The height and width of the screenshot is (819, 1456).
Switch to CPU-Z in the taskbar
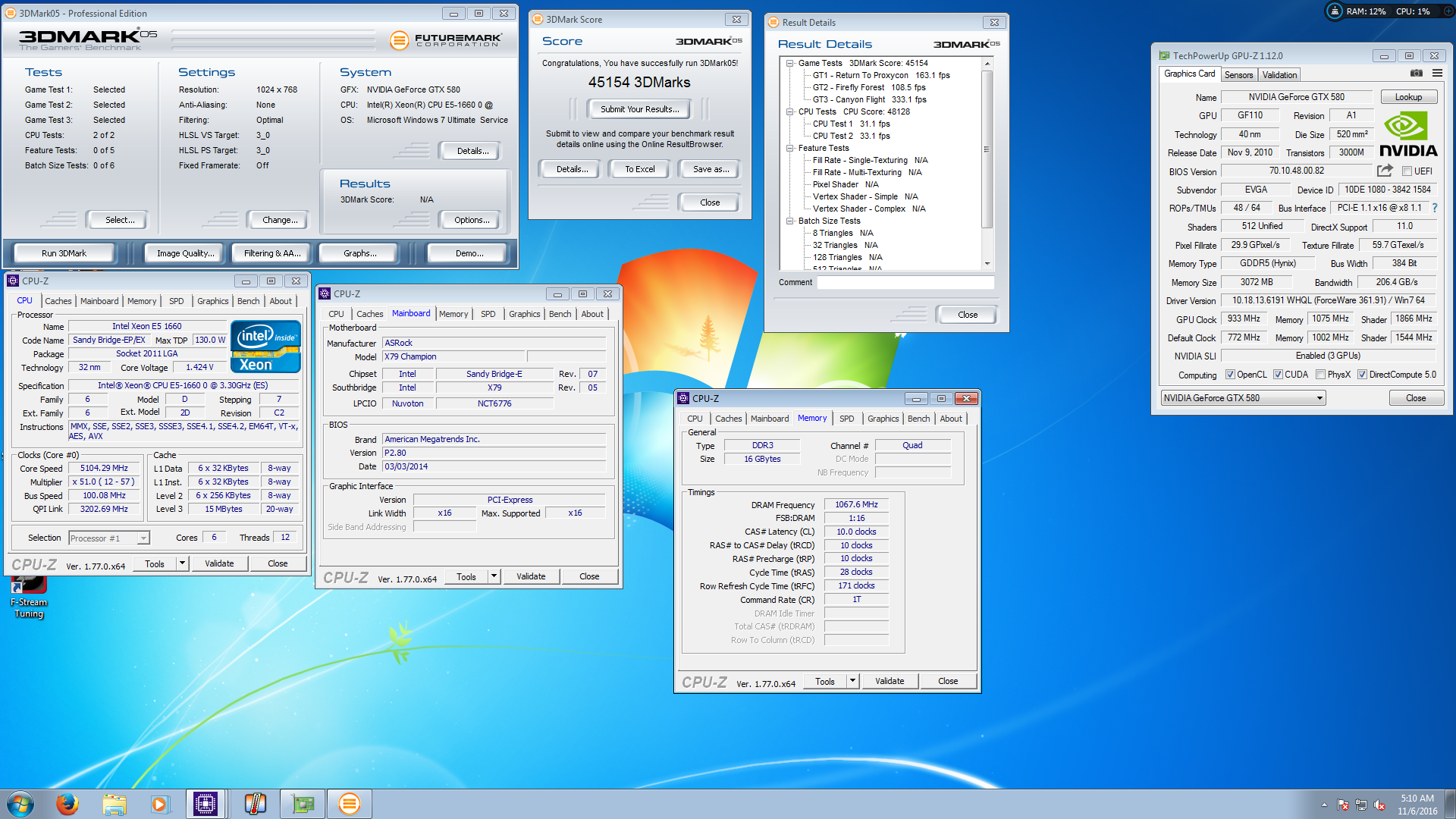click(206, 804)
